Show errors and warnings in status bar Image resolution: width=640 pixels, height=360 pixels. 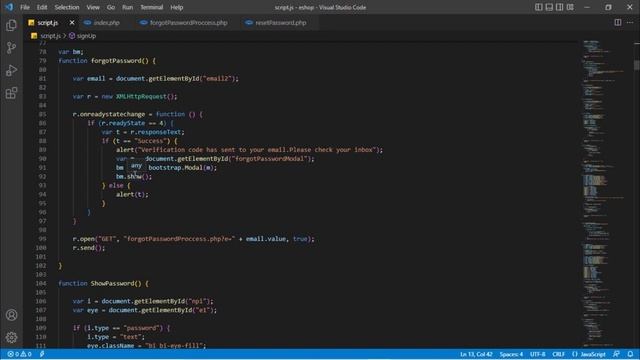[x=19, y=354]
